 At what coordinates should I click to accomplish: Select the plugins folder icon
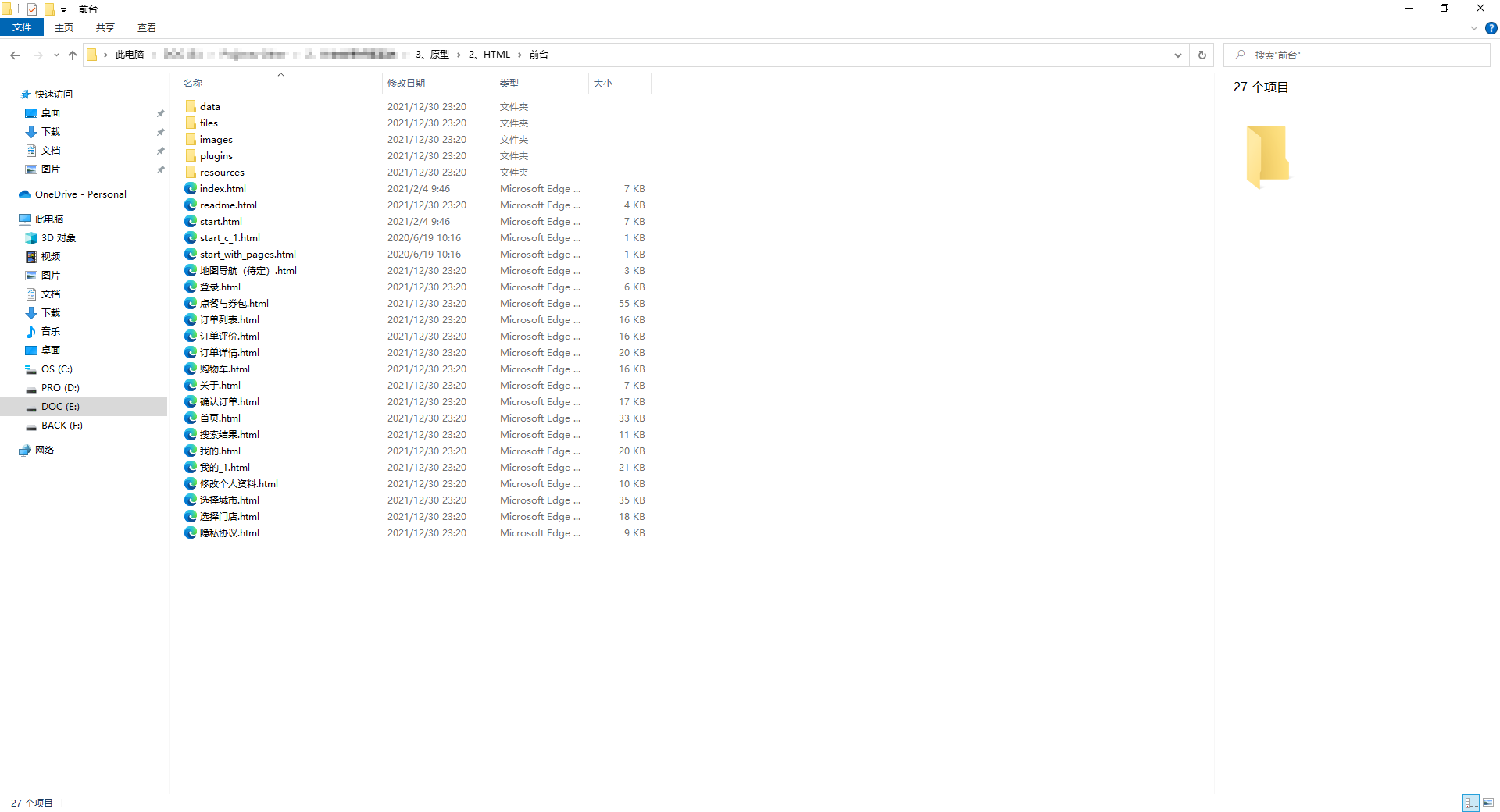click(191, 155)
